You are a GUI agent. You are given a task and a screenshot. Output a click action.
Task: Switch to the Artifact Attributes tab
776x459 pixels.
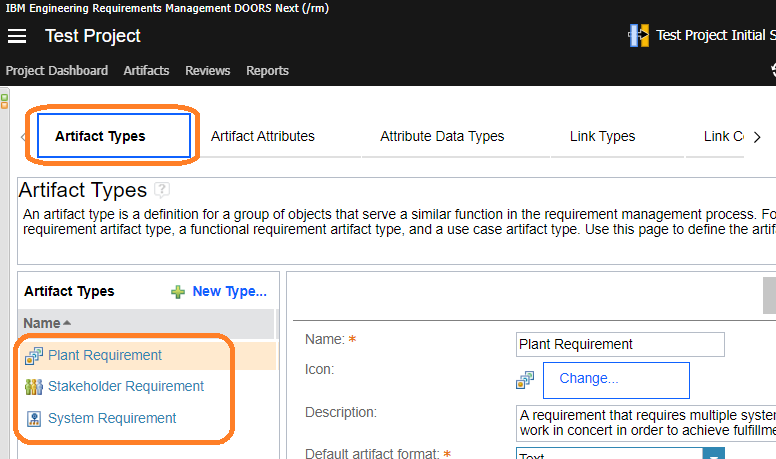coord(262,136)
